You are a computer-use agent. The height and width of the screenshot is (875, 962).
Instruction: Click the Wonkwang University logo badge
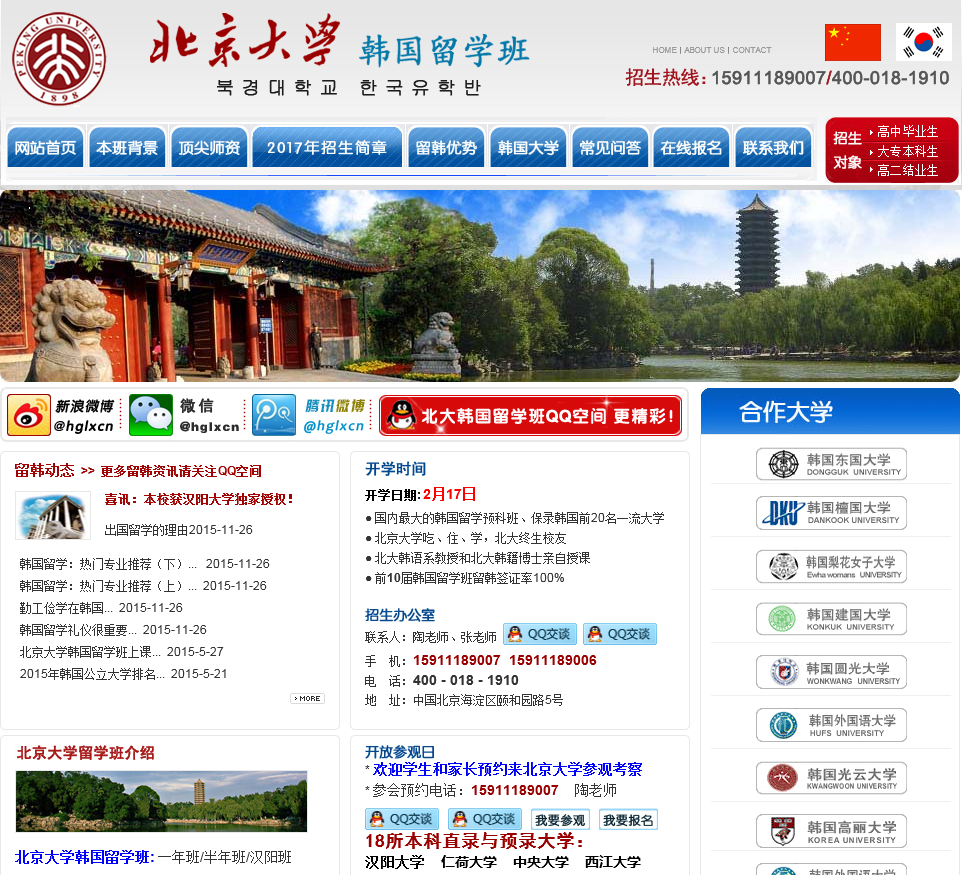(x=831, y=672)
